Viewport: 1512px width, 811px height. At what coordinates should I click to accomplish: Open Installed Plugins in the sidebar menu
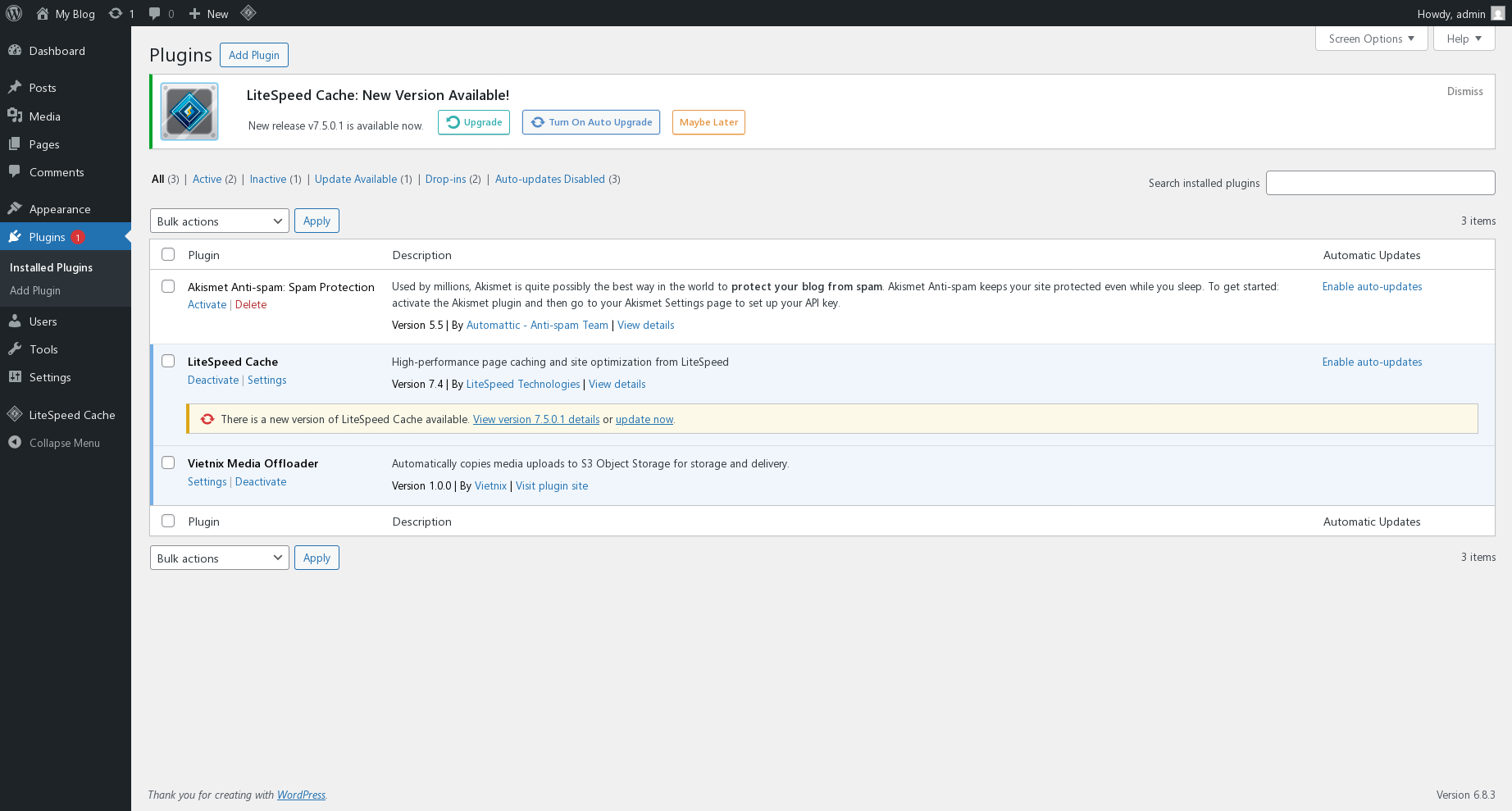[x=51, y=267]
